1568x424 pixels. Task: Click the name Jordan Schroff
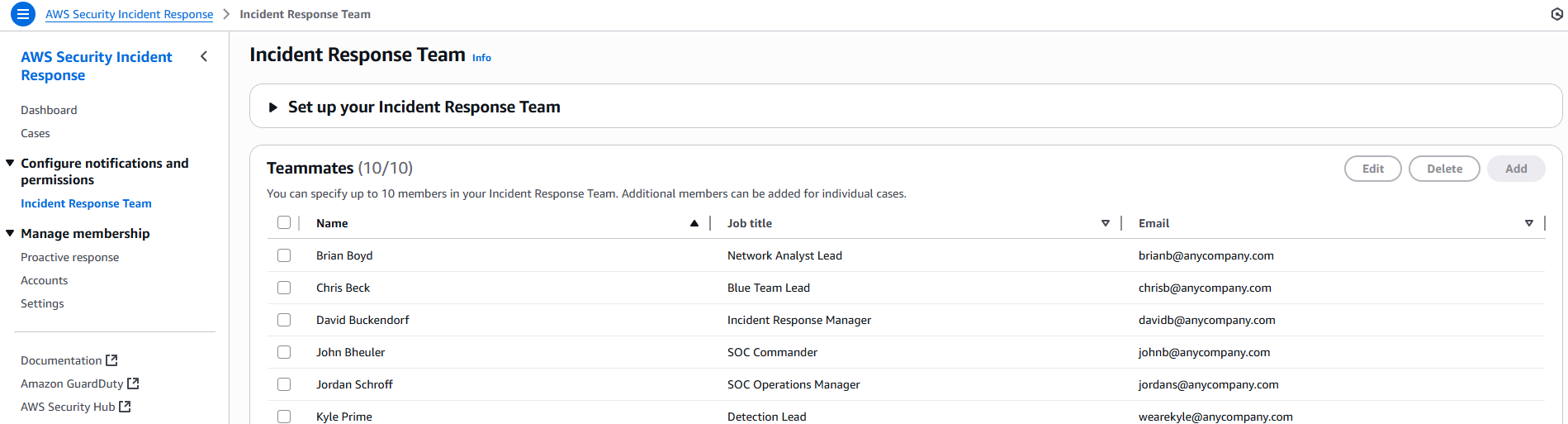(354, 384)
